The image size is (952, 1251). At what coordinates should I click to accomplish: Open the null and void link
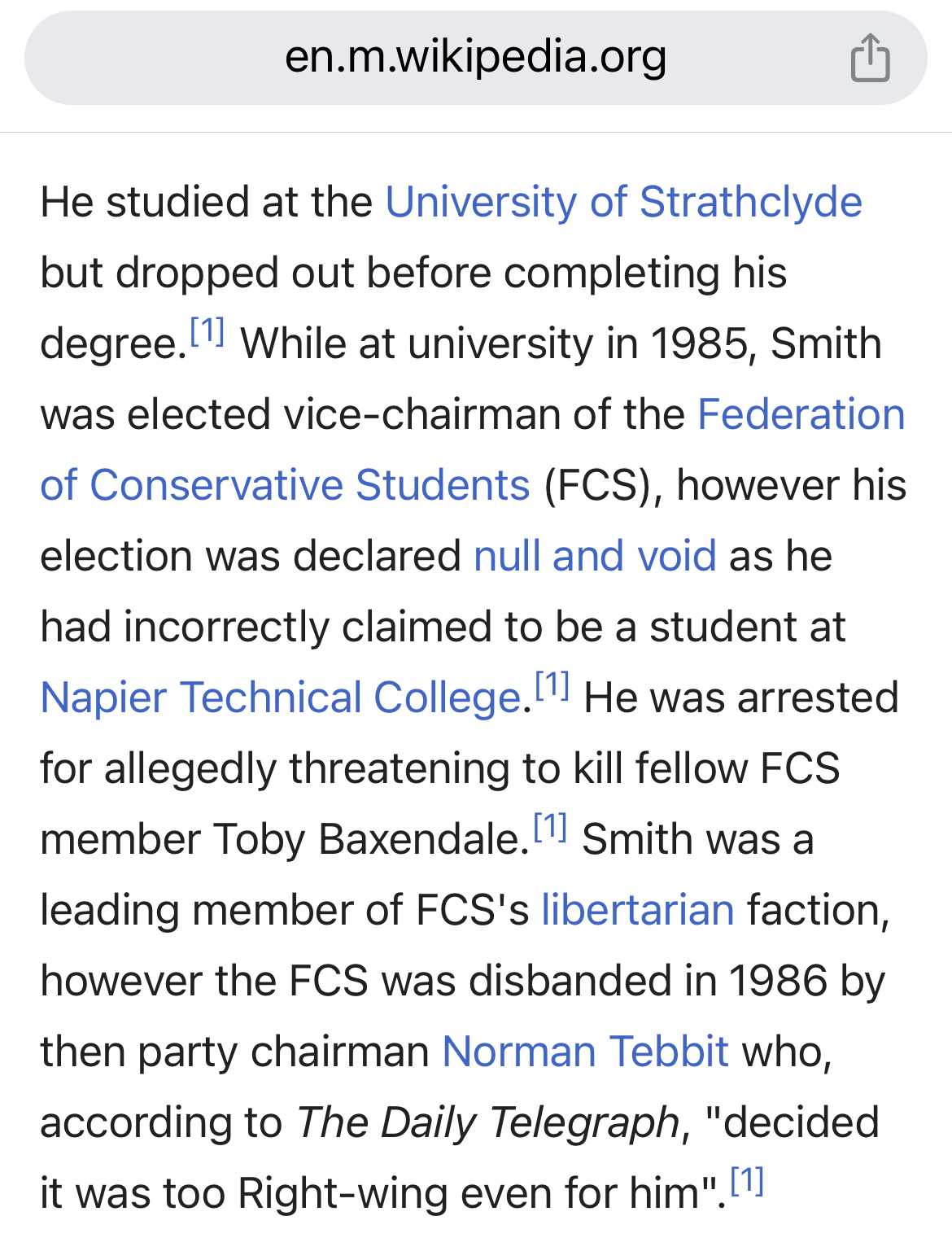tap(595, 556)
